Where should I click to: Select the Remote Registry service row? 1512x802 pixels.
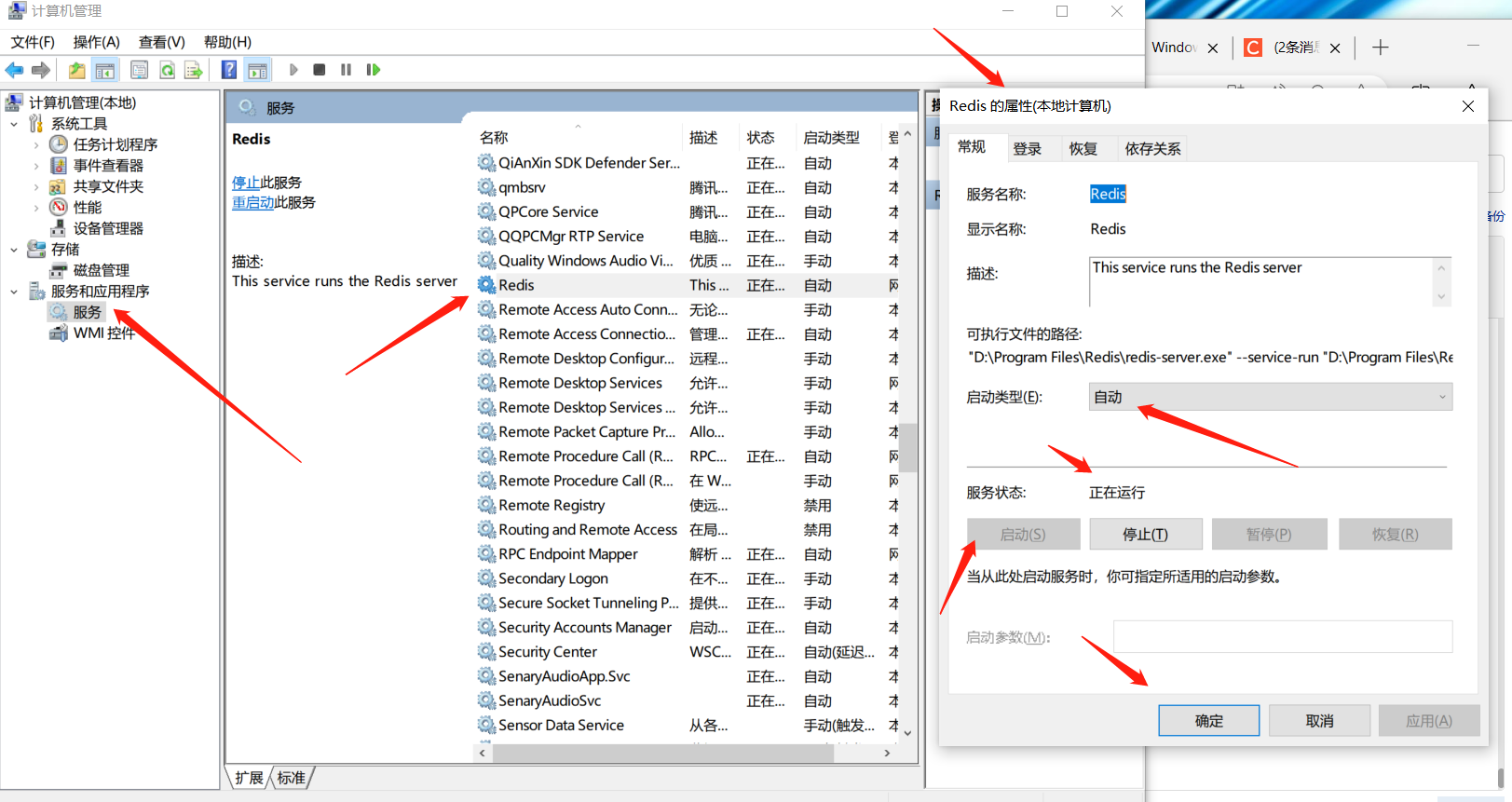687,505
